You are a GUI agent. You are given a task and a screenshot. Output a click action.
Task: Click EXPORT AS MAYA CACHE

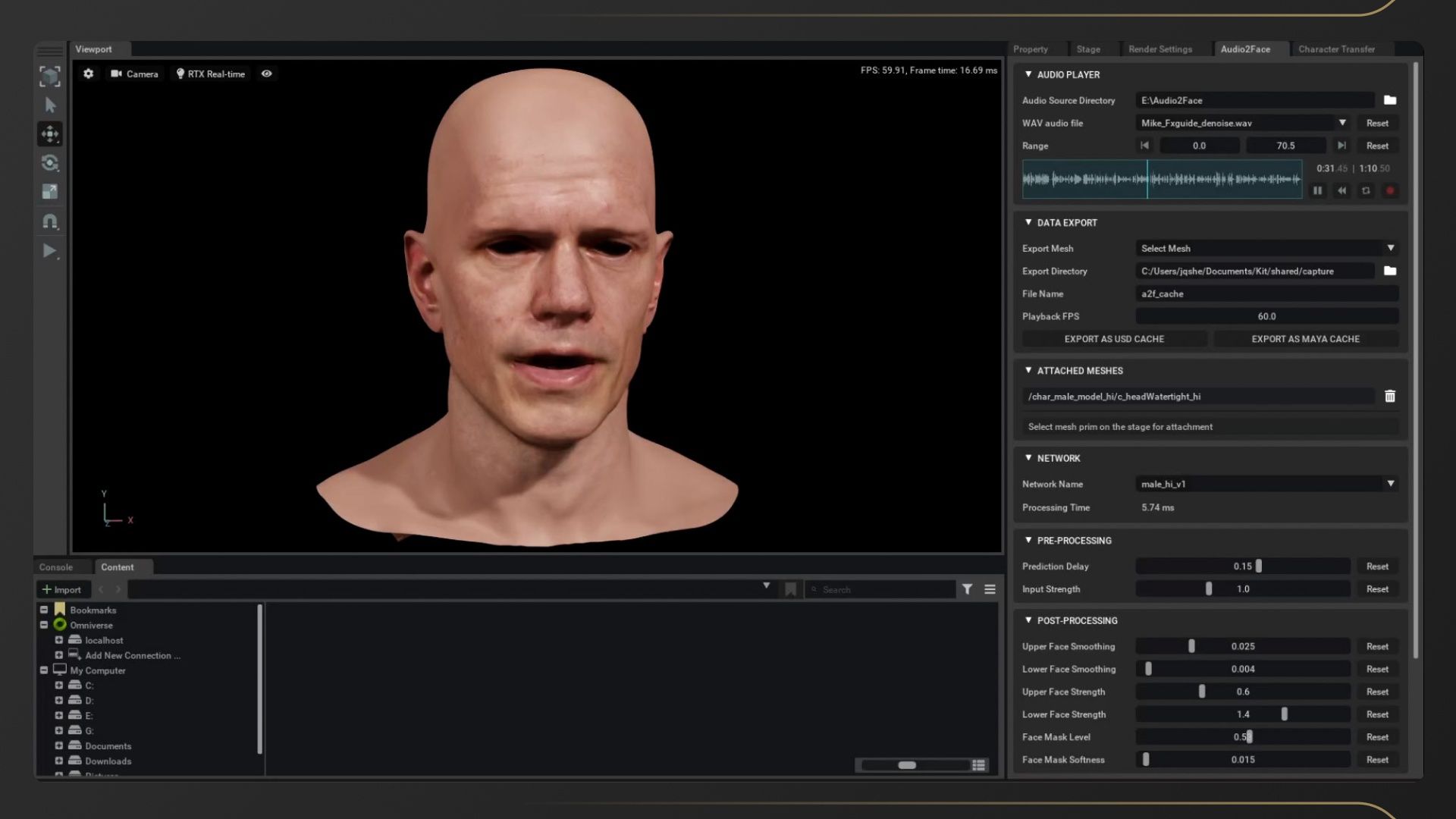click(x=1306, y=339)
